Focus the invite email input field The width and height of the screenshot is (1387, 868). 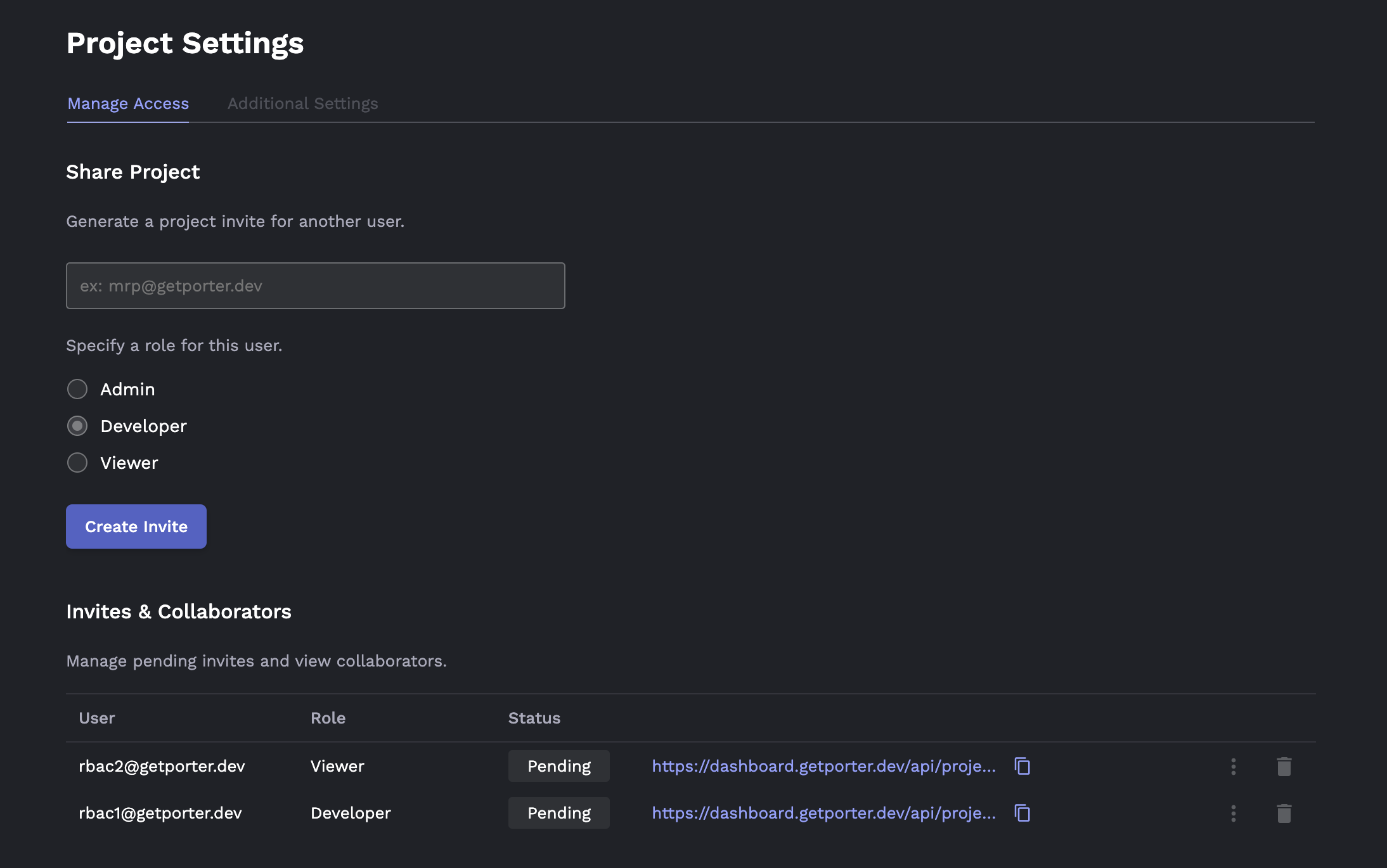315,286
